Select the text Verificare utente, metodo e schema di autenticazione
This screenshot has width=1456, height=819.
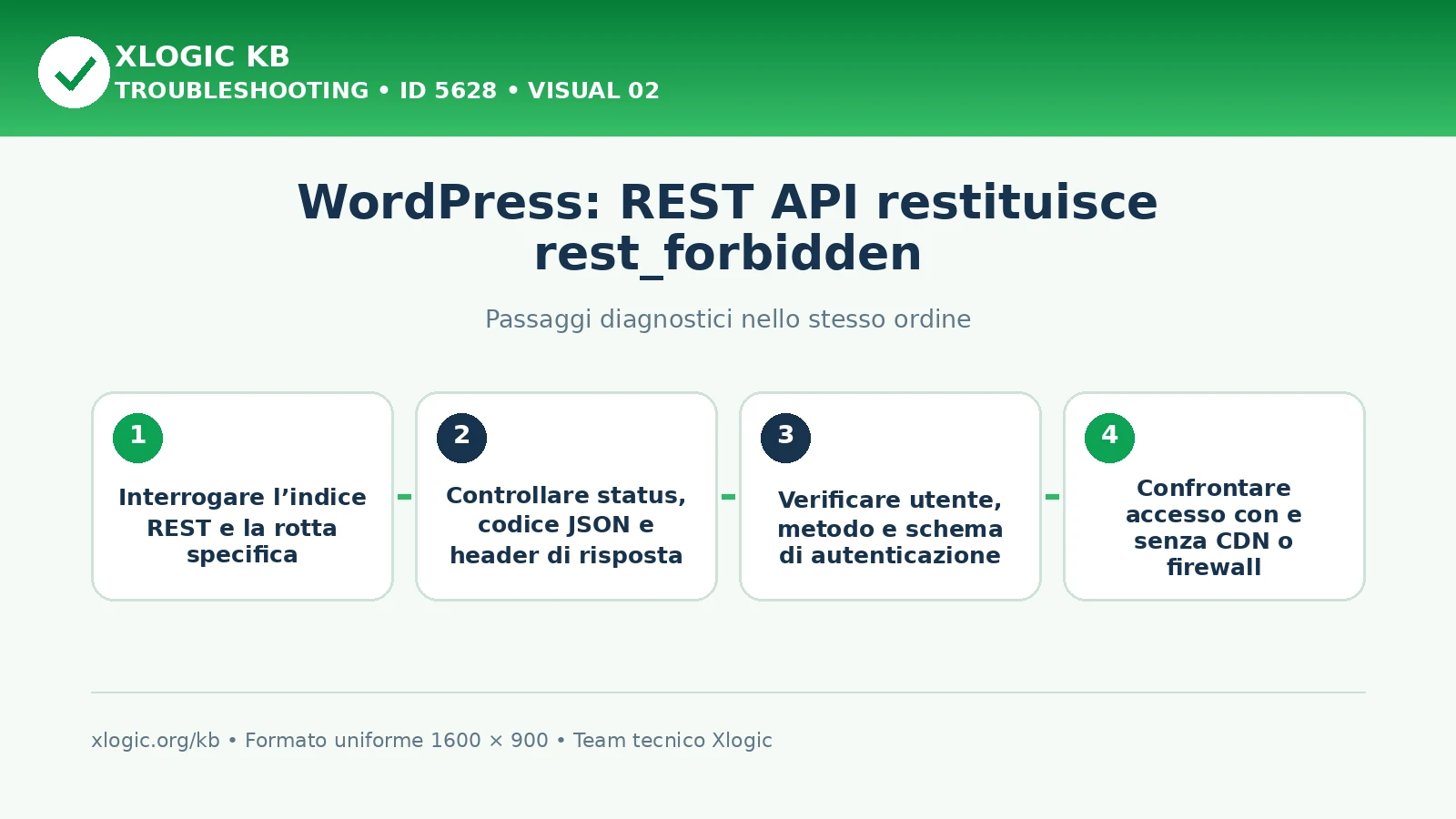[x=890, y=528]
